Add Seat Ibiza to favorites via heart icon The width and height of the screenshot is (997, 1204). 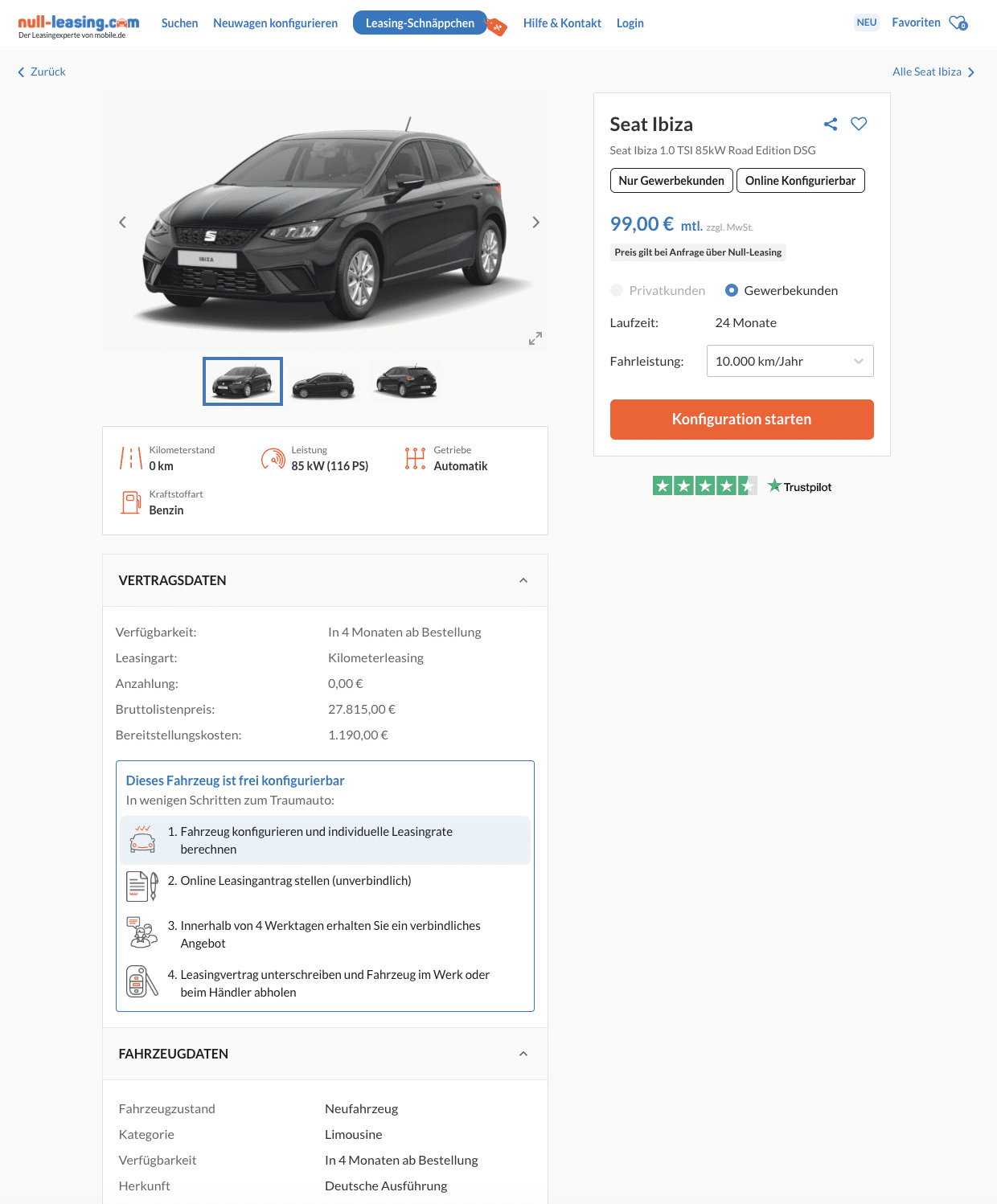[859, 124]
